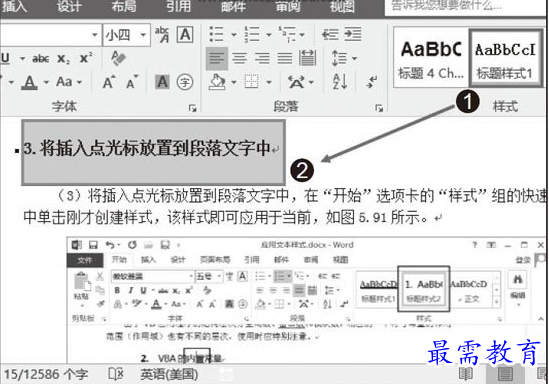Screen dimensions: 549x384
Task: Toggle center alignment for paragraph
Action: (x=239, y=58)
